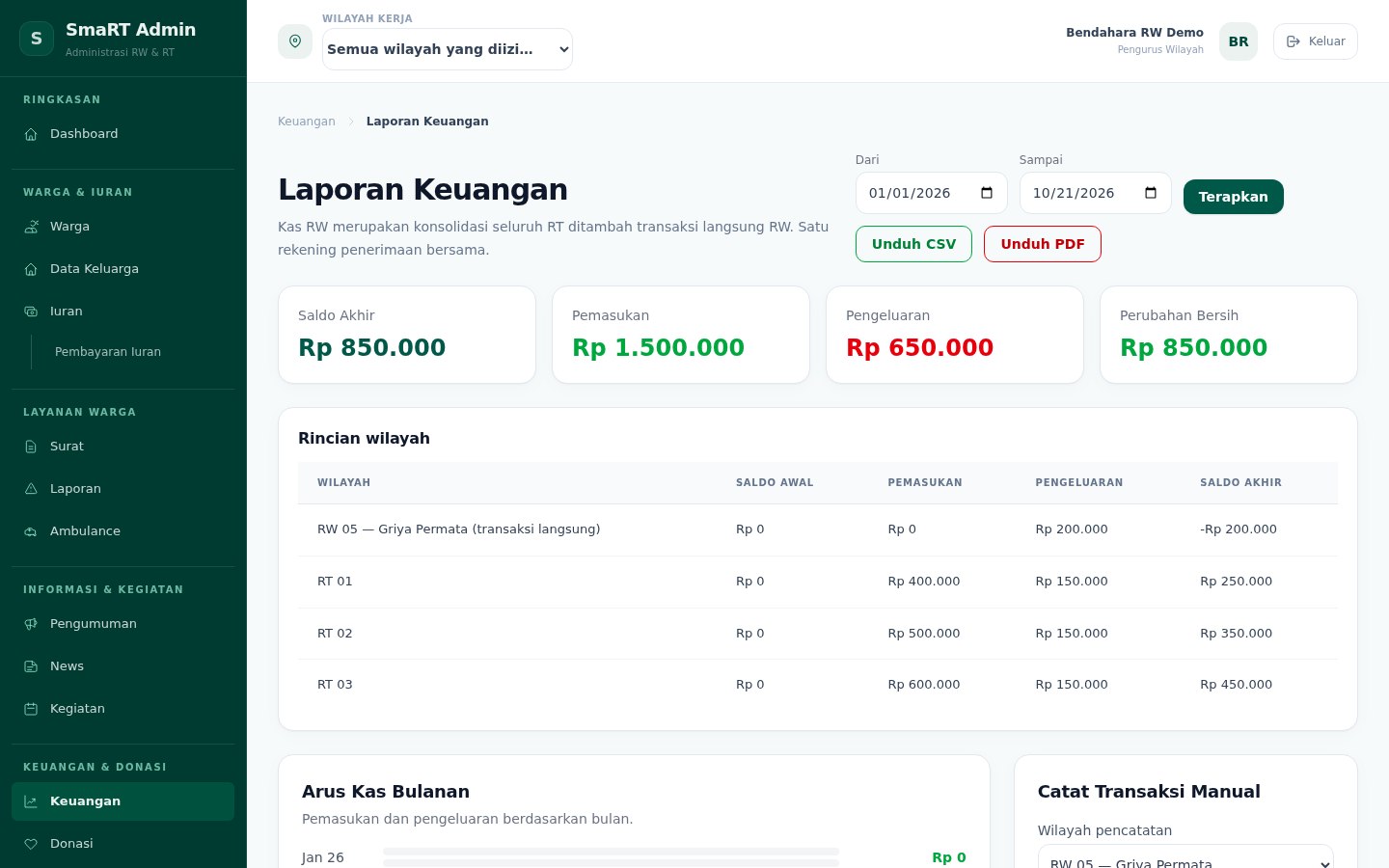Click the Donasi heart icon
The image size is (1389, 868).
tap(31, 844)
